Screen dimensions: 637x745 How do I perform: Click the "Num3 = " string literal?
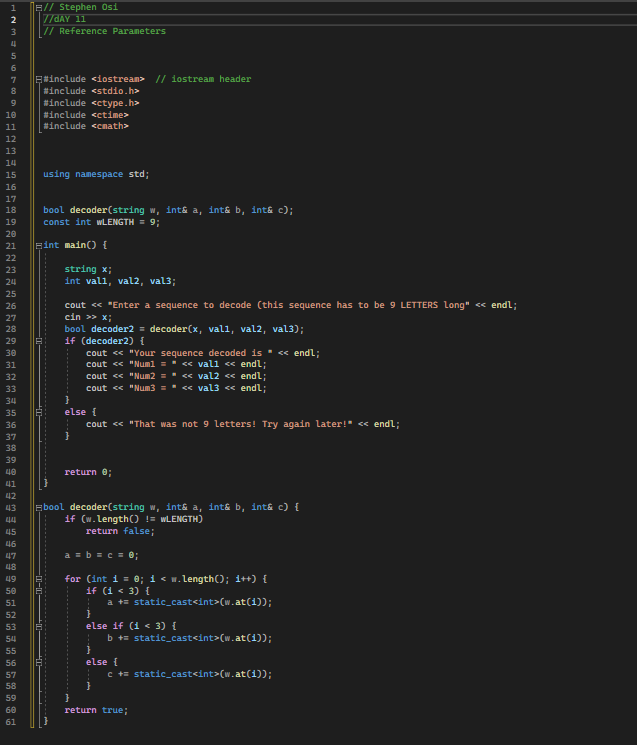152,388
